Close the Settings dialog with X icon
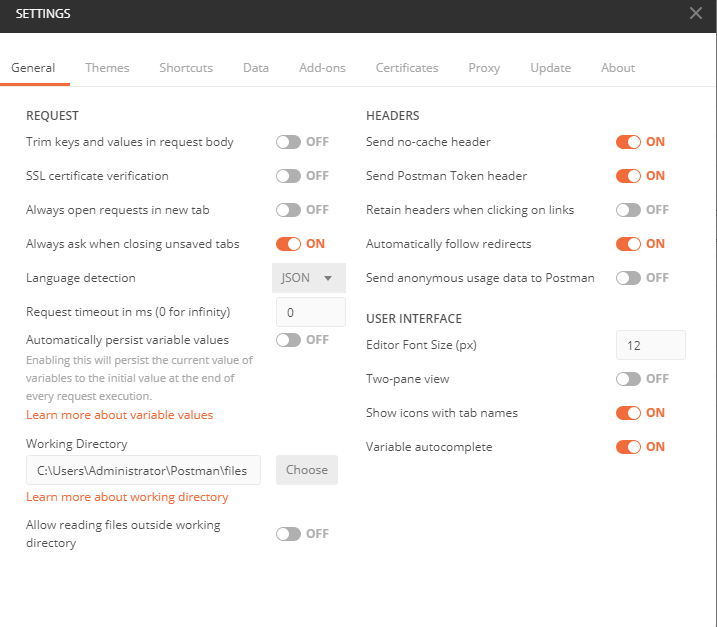717x627 pixels. point(696,13)
